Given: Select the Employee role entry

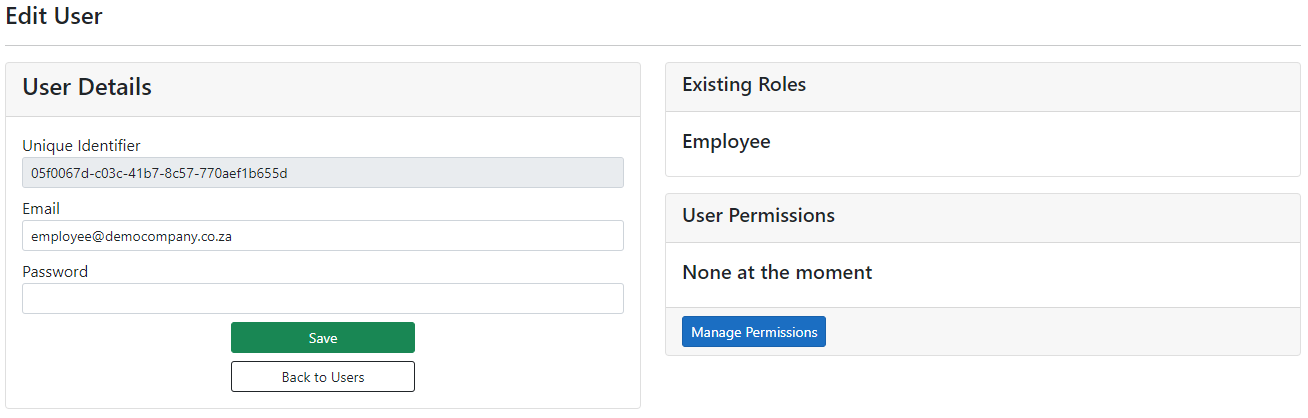Looking at the screenshot, I should (726, 142).
